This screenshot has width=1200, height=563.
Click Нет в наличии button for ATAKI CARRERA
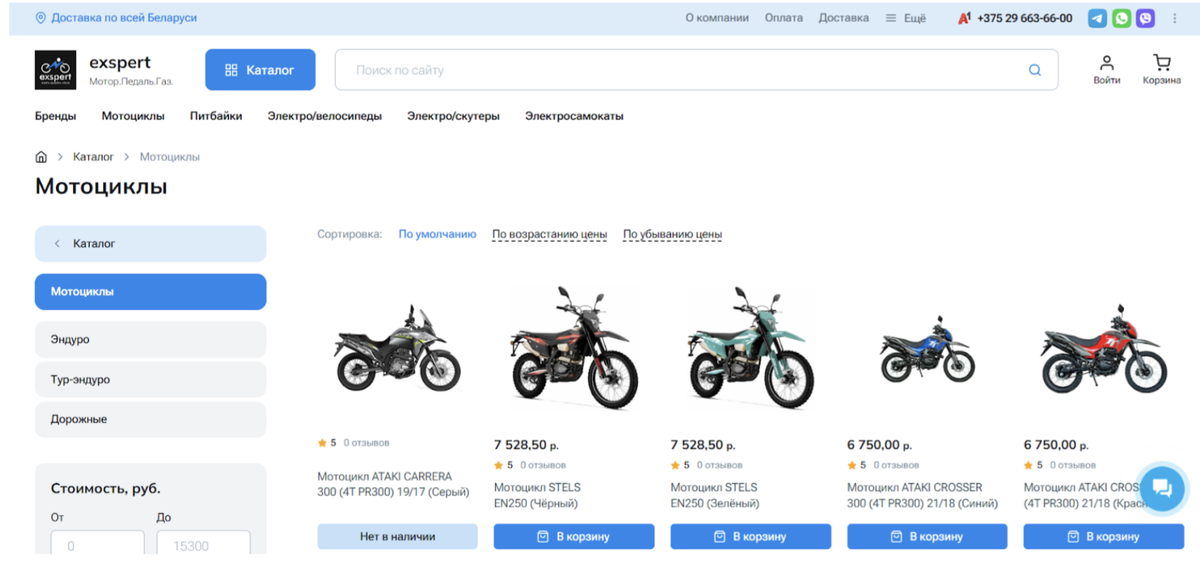[x=397, y=536]
